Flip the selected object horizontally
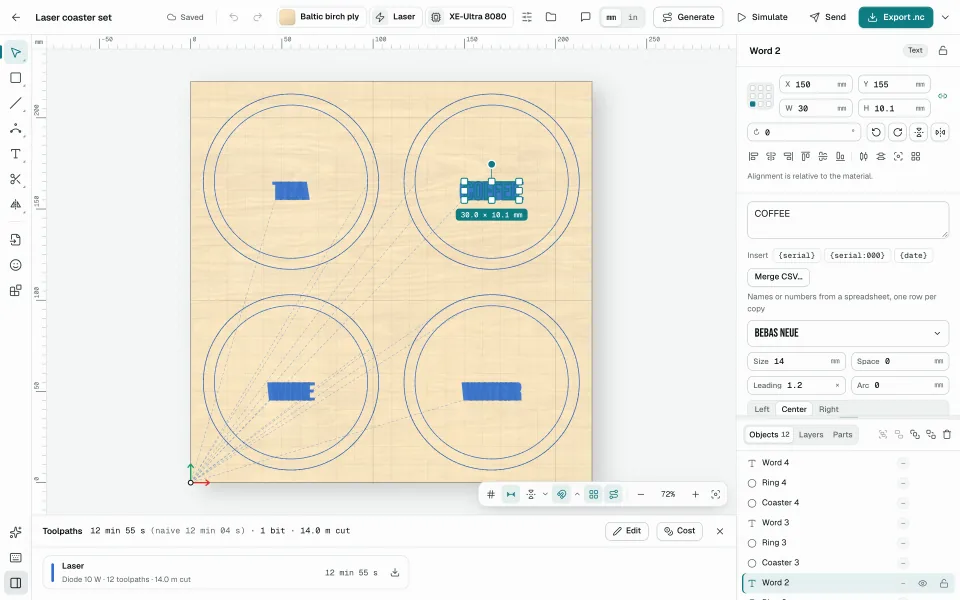960x600 pixels. (x=940, y=132)
